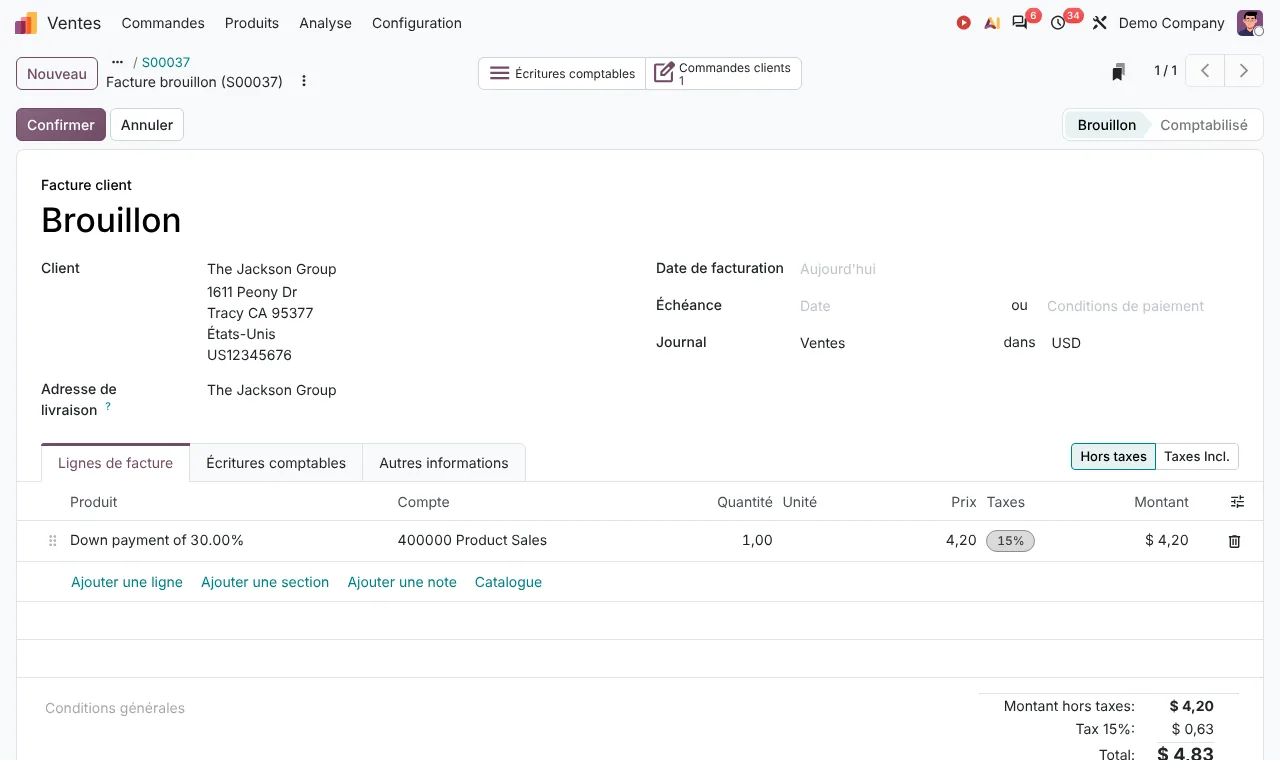1280x760 pixels.
Task: Open the Produits menu
Action: [252, 23]
